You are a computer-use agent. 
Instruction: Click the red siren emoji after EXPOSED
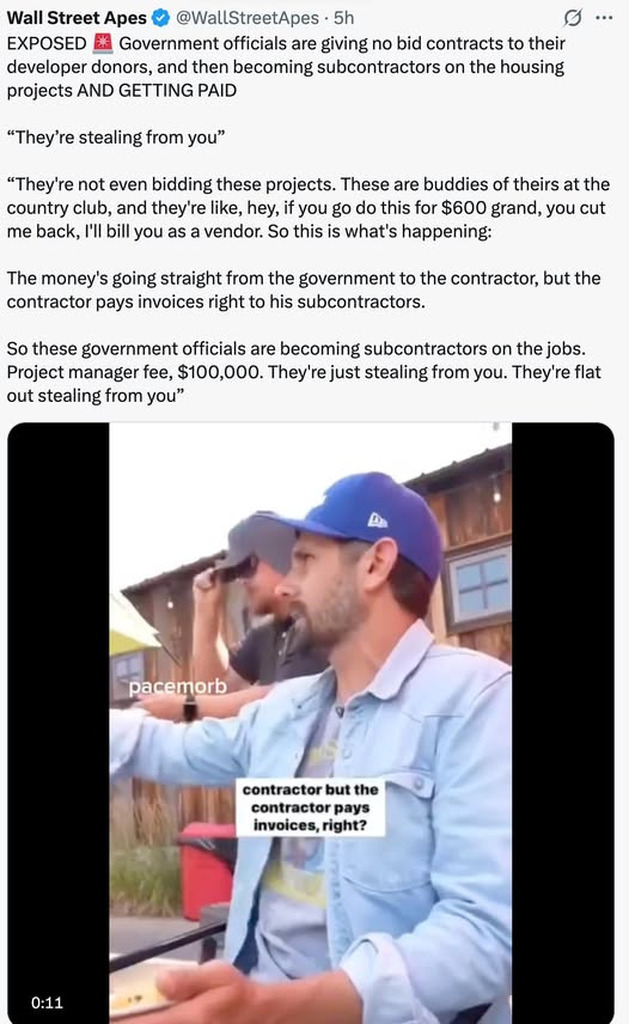click(x=103, y=43)
